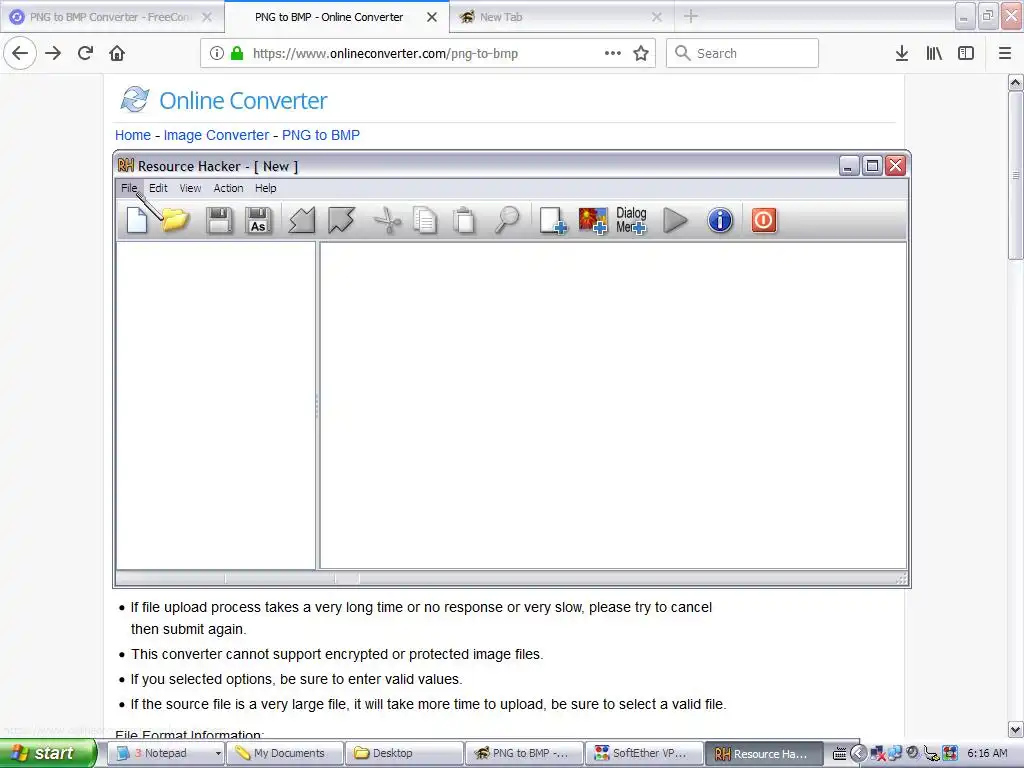Image resolution: width=1024 pixels, height=768 pixels.
Task: Click the Resource Hacker taskbar button
Action: 764,753
